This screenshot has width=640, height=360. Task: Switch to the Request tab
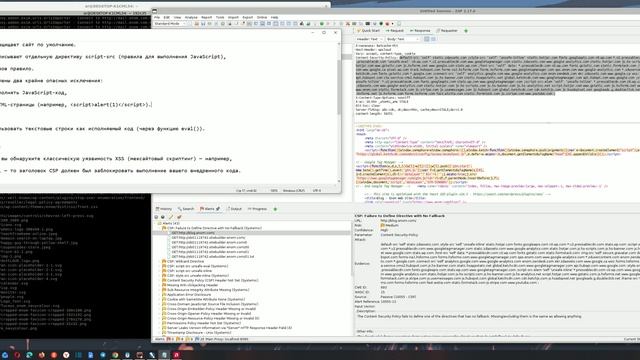pos(395,31)
